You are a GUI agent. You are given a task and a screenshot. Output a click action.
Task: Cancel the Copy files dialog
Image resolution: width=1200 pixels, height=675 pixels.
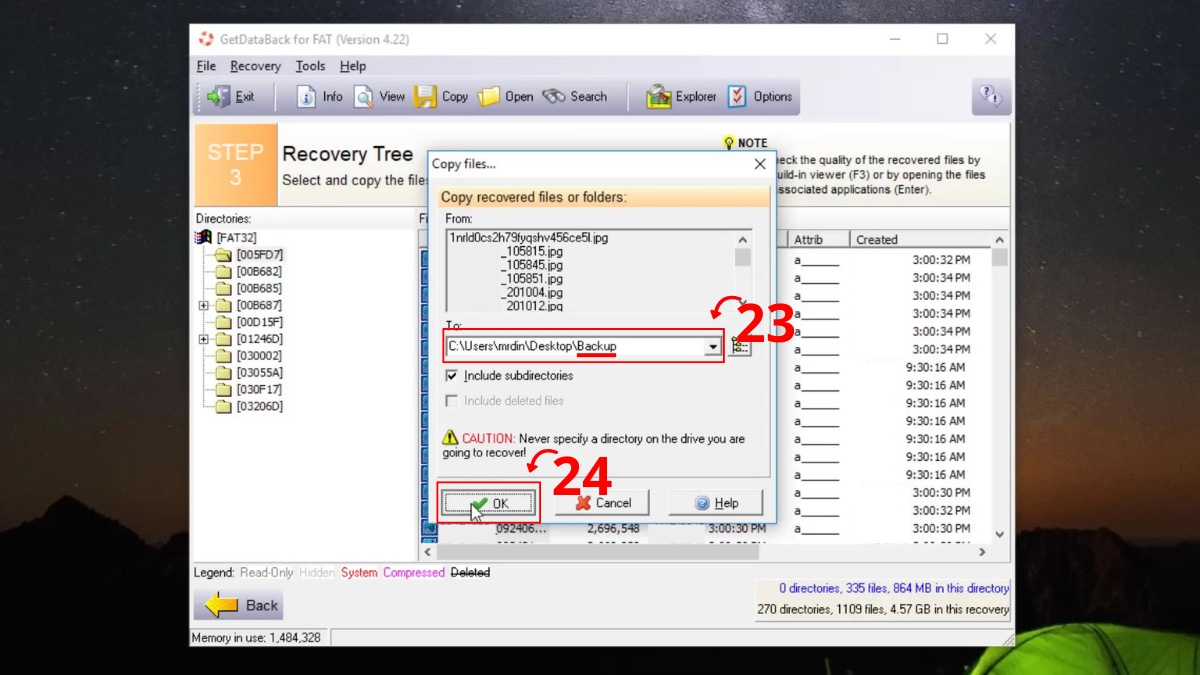point(603,503)
